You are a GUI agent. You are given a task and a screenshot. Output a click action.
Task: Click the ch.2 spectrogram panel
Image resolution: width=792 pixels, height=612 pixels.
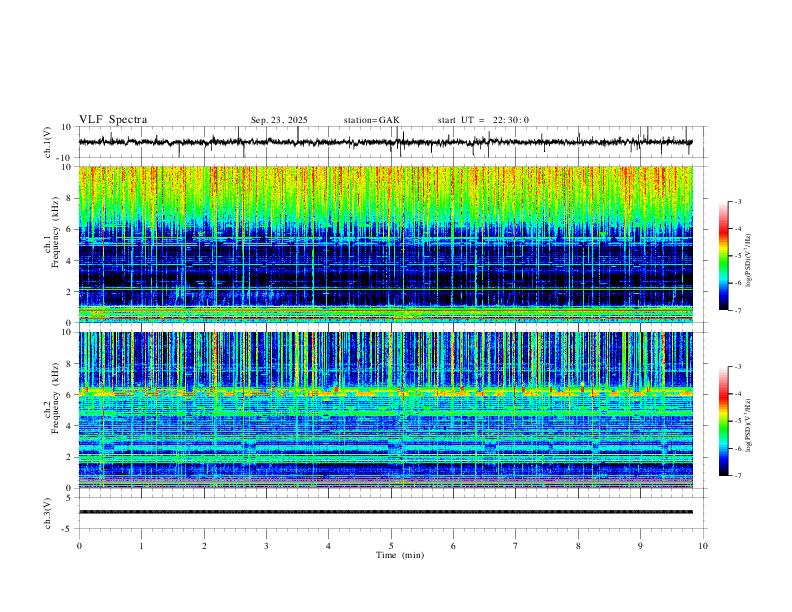click(385, 410)
